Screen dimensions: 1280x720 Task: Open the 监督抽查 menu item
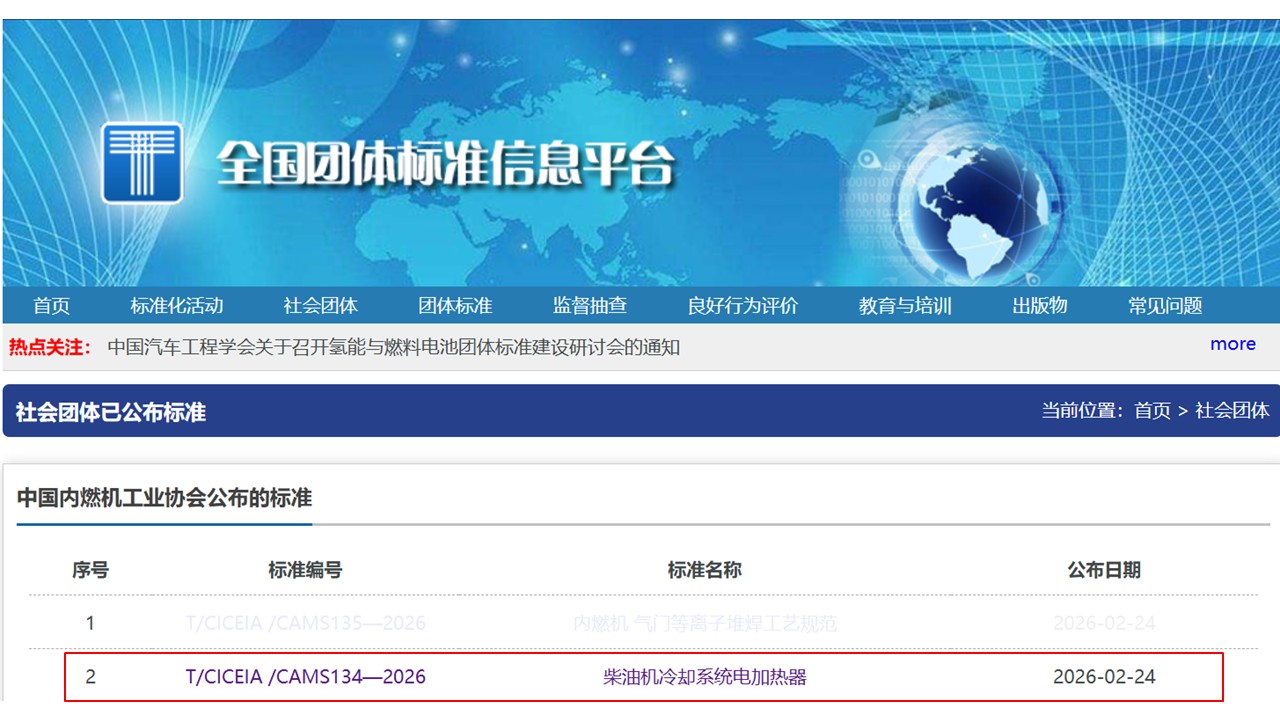[590, 306]
